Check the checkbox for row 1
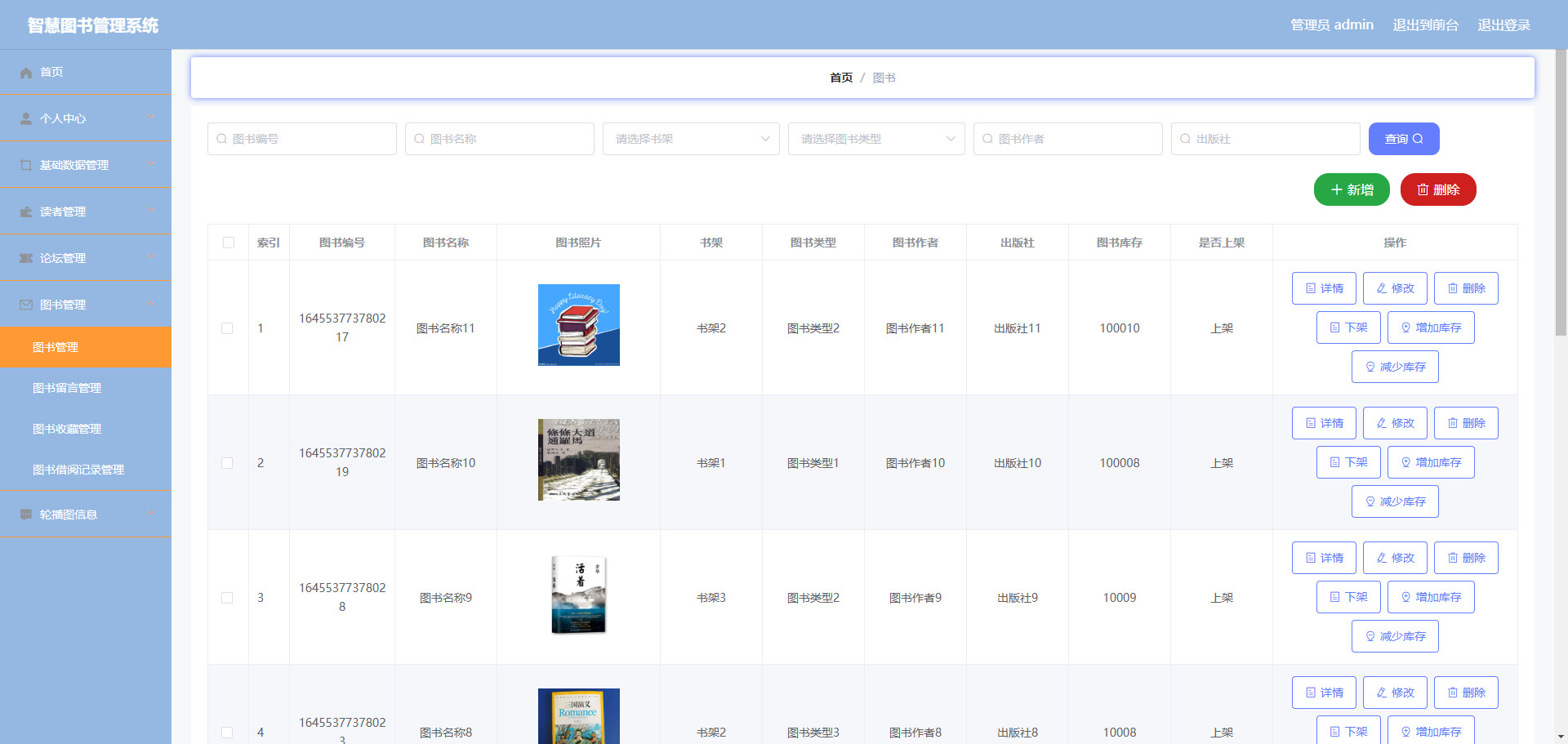The width and height of the screenshot is (1568, 744). click(227, 328)
